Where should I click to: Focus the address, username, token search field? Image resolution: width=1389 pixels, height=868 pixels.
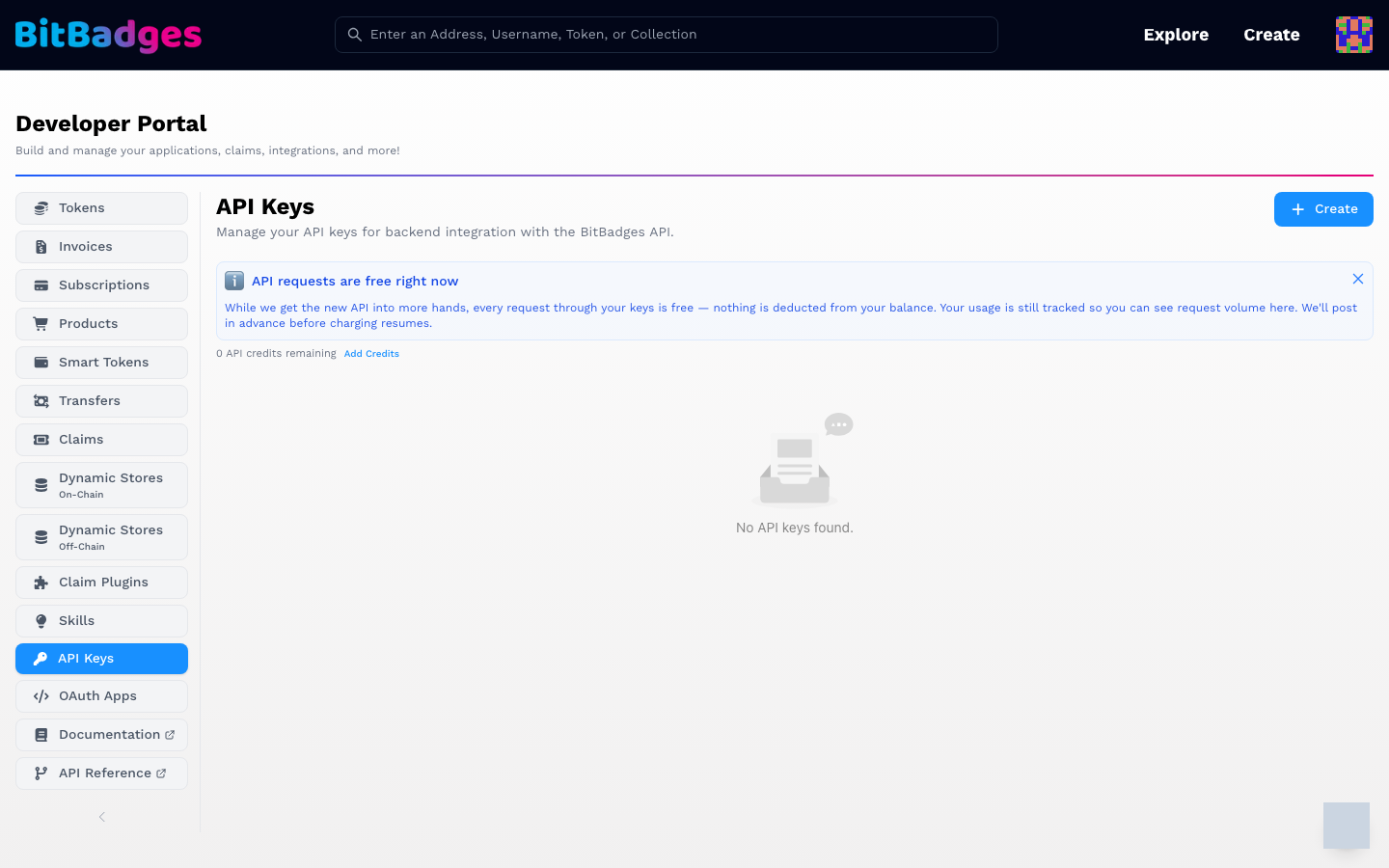[x=666, y=35]
